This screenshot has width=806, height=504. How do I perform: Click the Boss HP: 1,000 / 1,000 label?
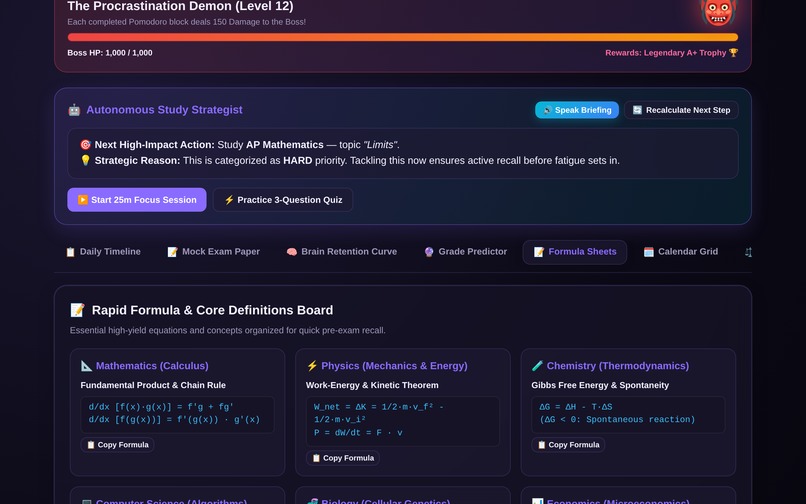coord(109,52)
